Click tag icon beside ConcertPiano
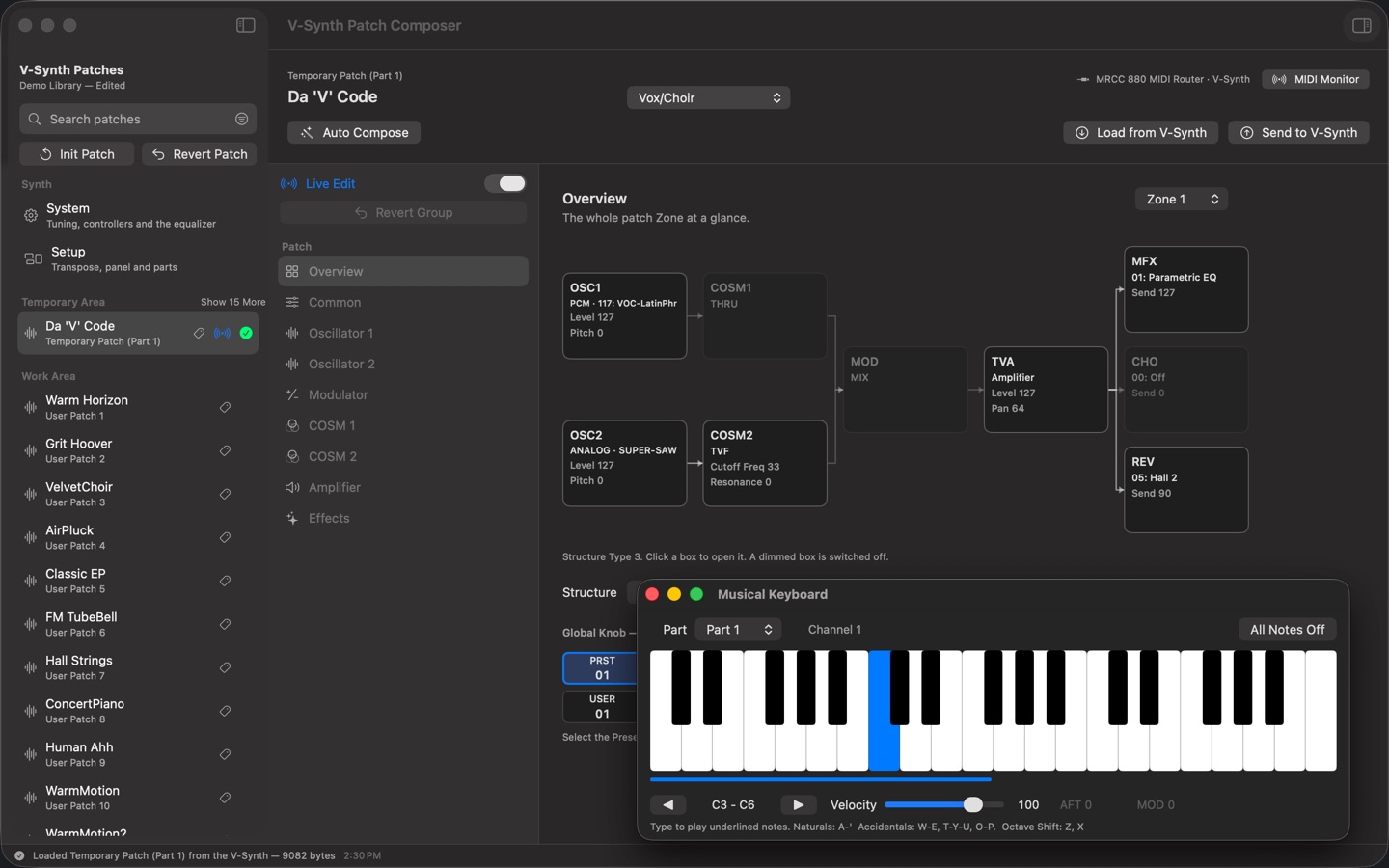 [x=225, y=711]
